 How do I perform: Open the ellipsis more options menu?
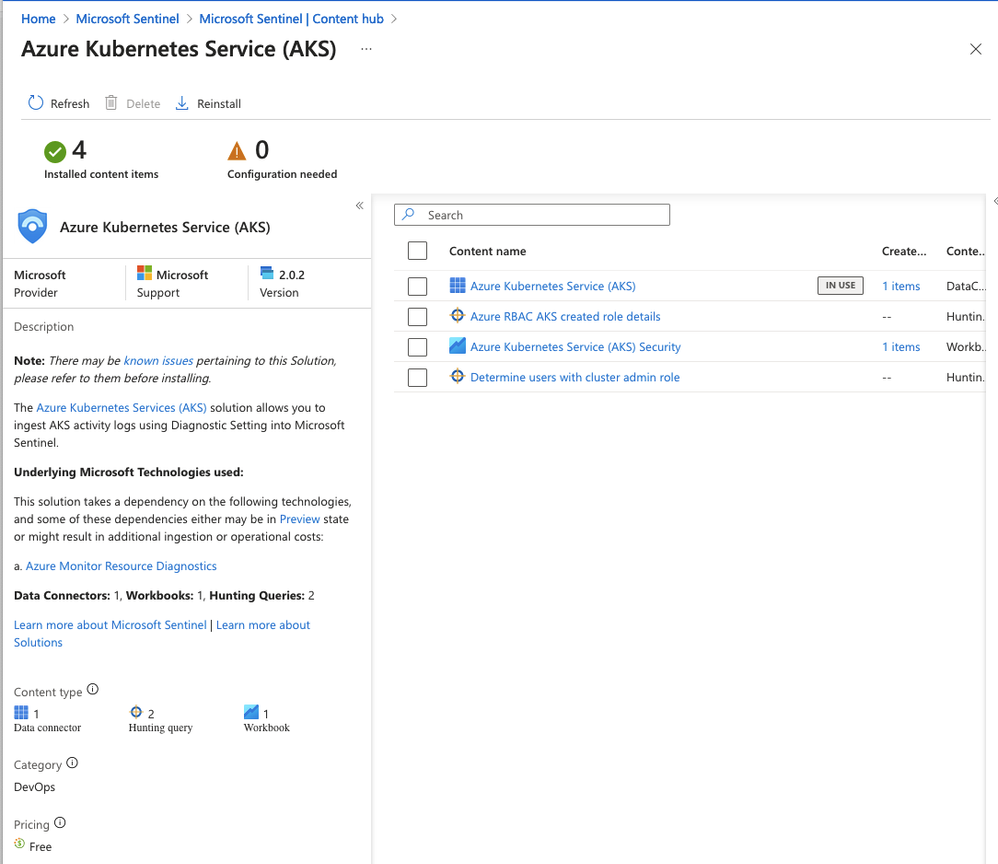click(x=366, y=49)
